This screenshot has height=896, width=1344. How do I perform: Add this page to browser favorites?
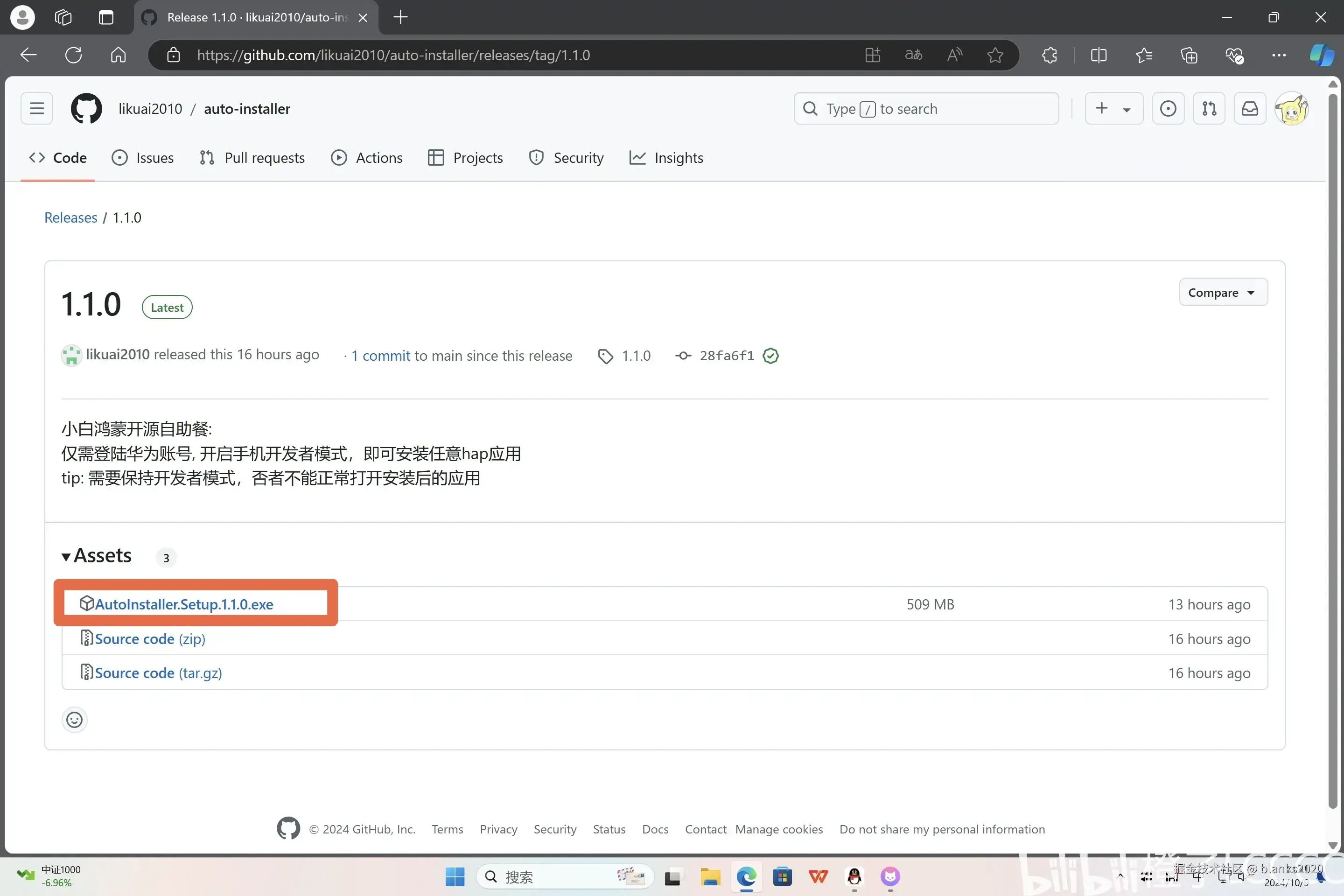pyautogui.click(x=995, y=56)
